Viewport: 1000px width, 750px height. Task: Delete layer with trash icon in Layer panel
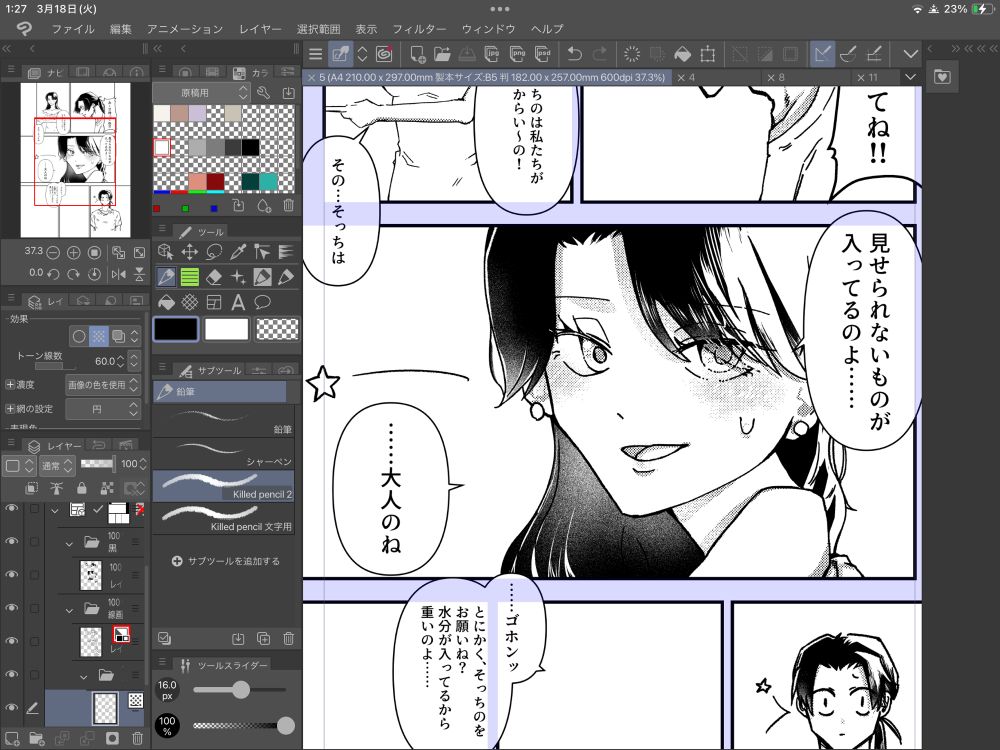tap(137, 739)
